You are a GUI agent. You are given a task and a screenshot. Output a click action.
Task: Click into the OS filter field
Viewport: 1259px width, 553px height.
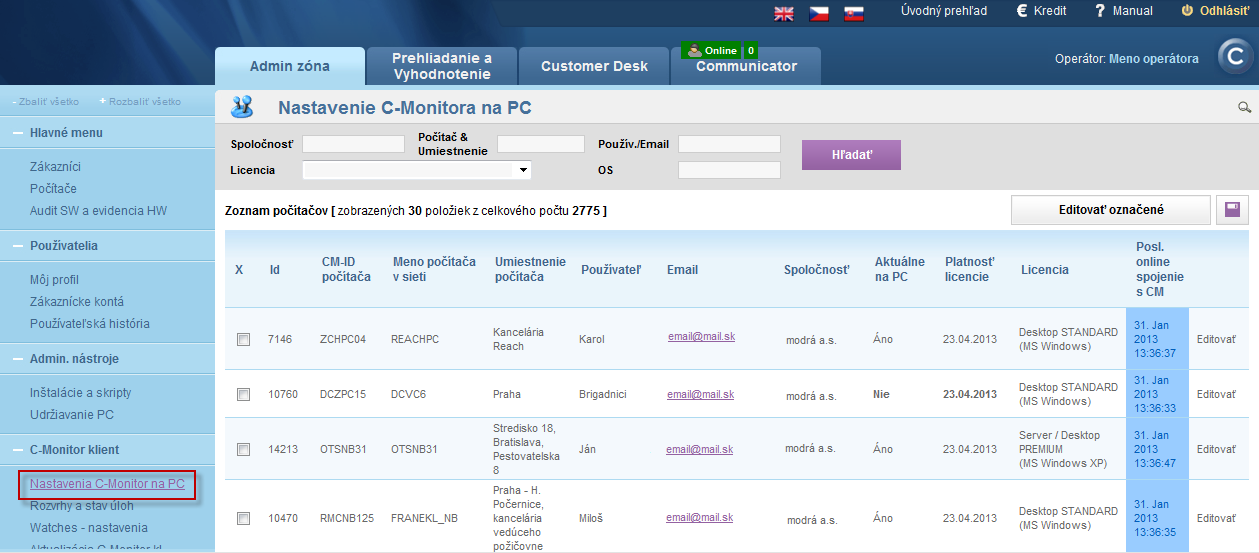click(729, 170)
